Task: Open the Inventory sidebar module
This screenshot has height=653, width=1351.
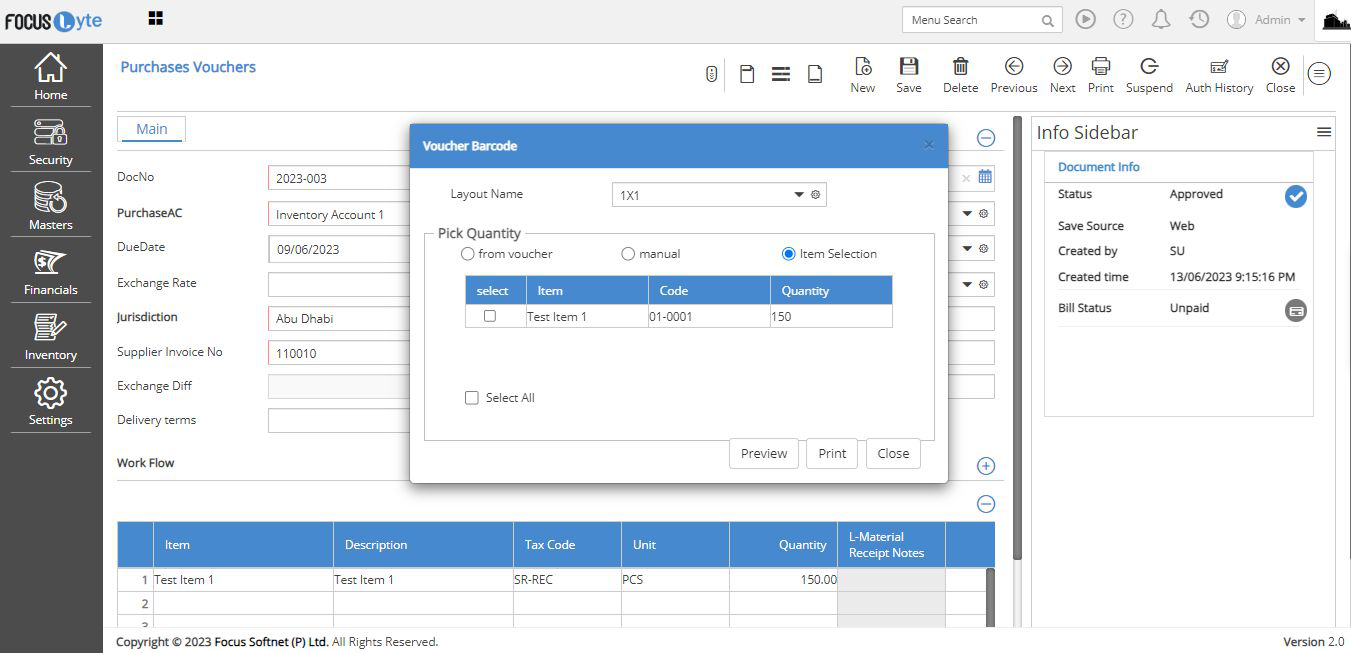Action: pyautogui.click(x=51, y=336)
